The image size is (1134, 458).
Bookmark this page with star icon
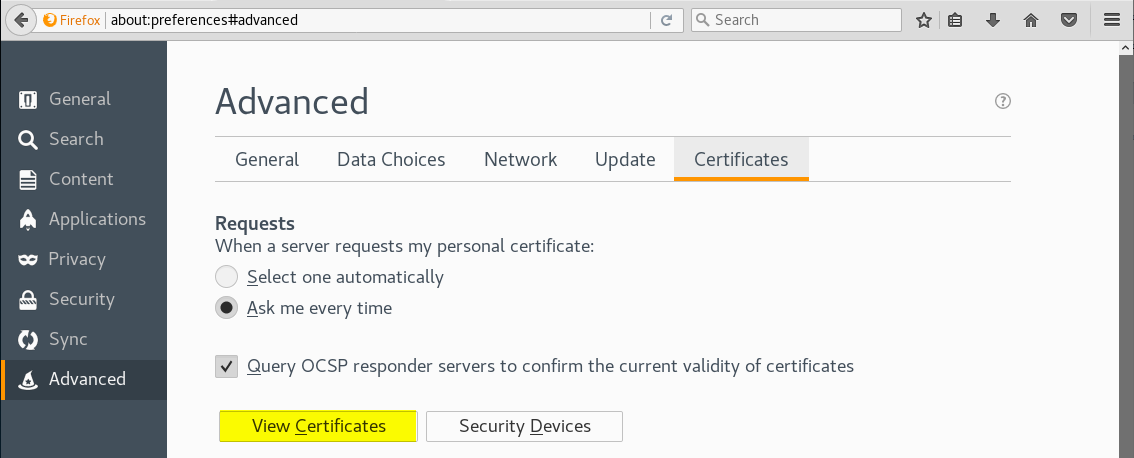coord(924,20)
